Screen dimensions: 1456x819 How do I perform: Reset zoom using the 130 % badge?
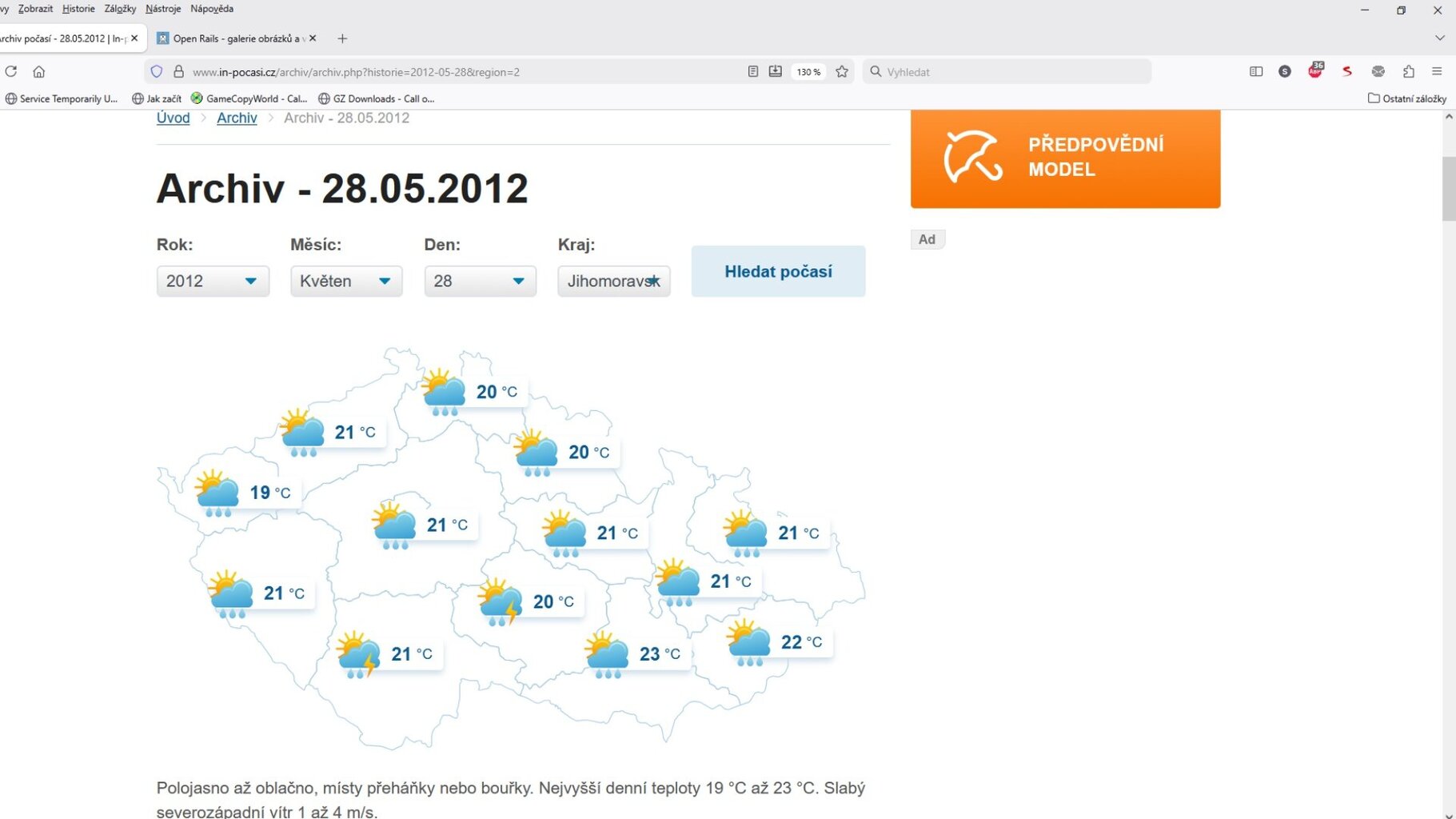pyautogui.click(x=808, y=71)
